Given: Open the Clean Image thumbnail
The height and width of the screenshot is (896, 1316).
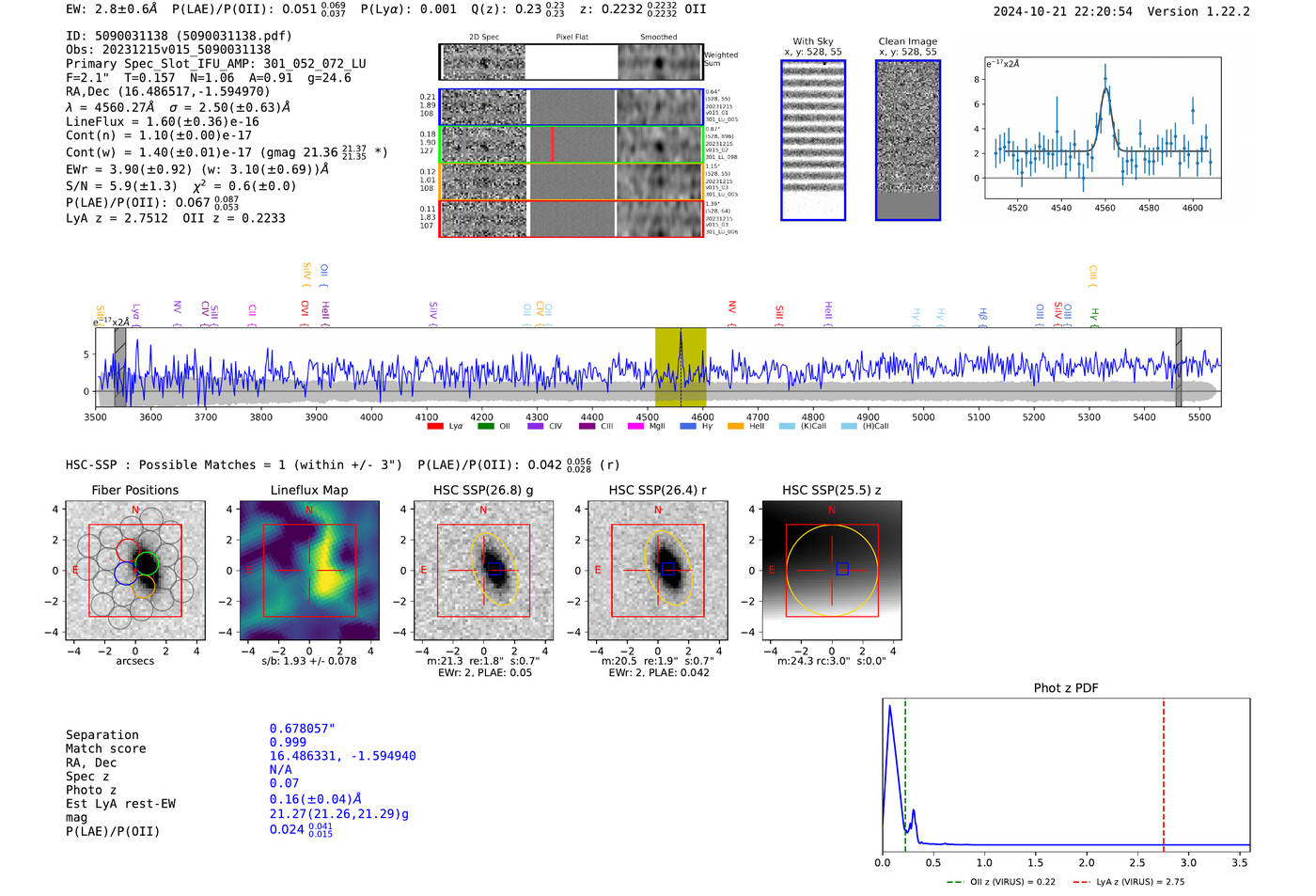Looking at the screenshot, I should point(907,140).
